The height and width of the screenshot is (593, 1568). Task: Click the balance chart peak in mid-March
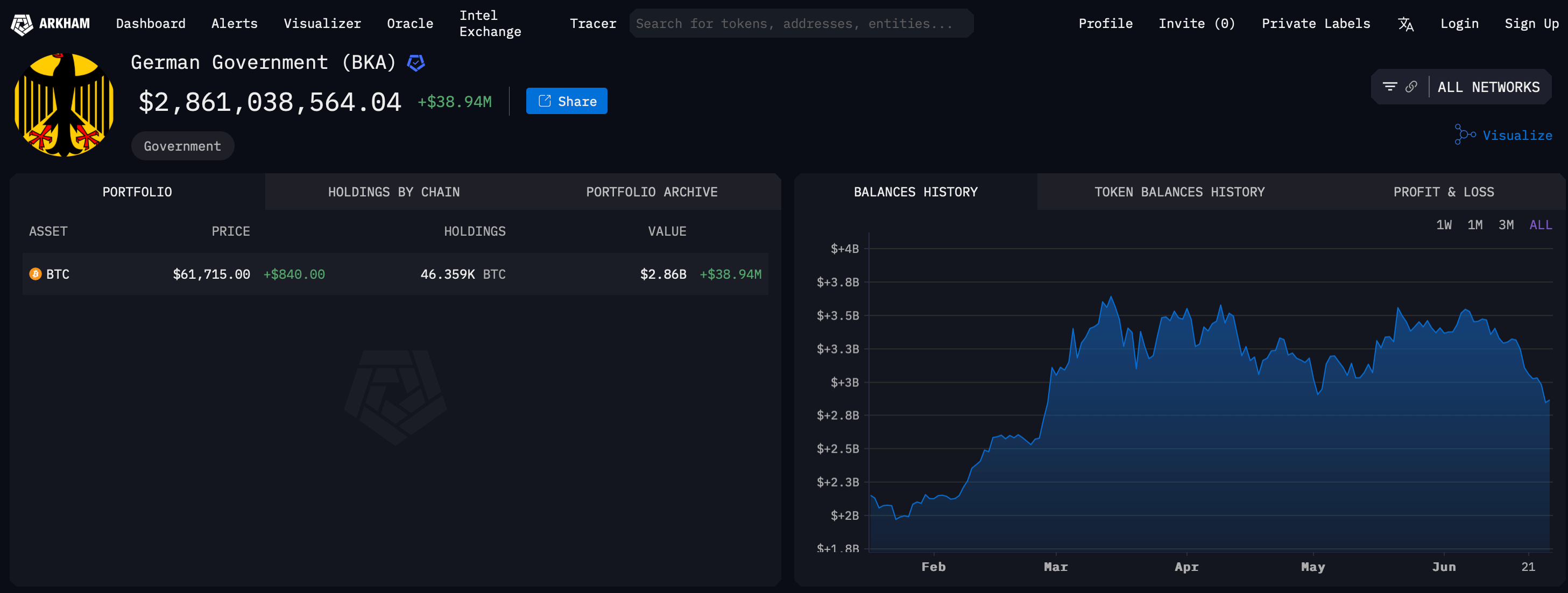pos(1111,297)
